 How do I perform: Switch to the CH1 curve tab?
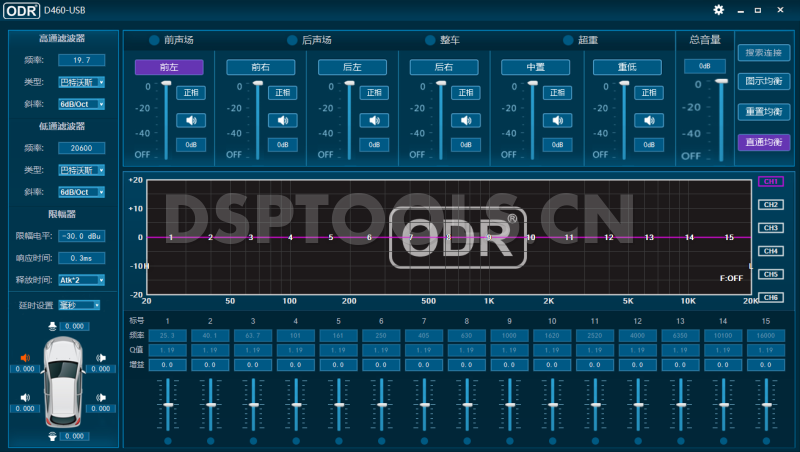pyautogui.click(x=770, y=182)
